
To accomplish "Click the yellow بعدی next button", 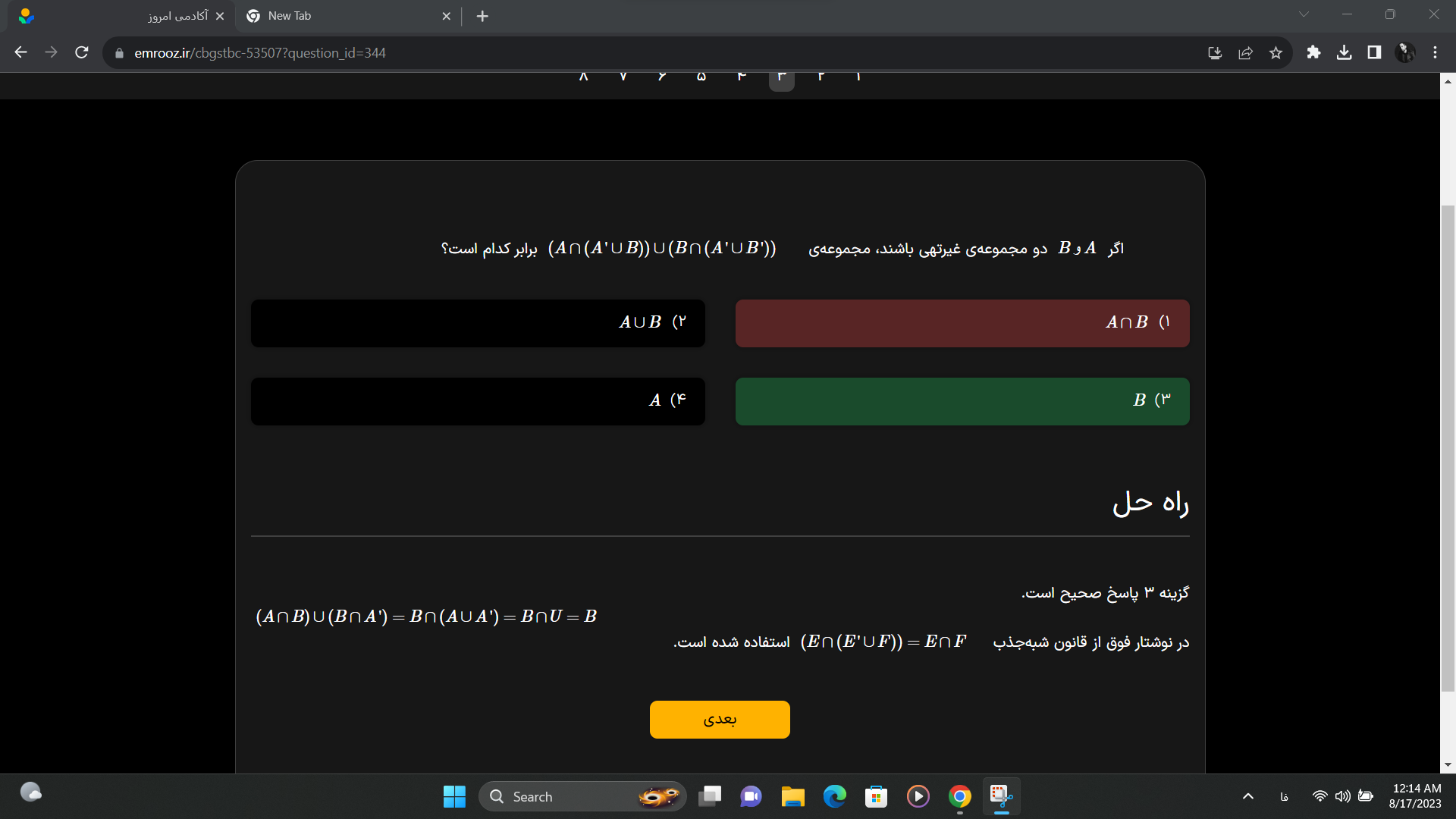I will tap(719, 719).
